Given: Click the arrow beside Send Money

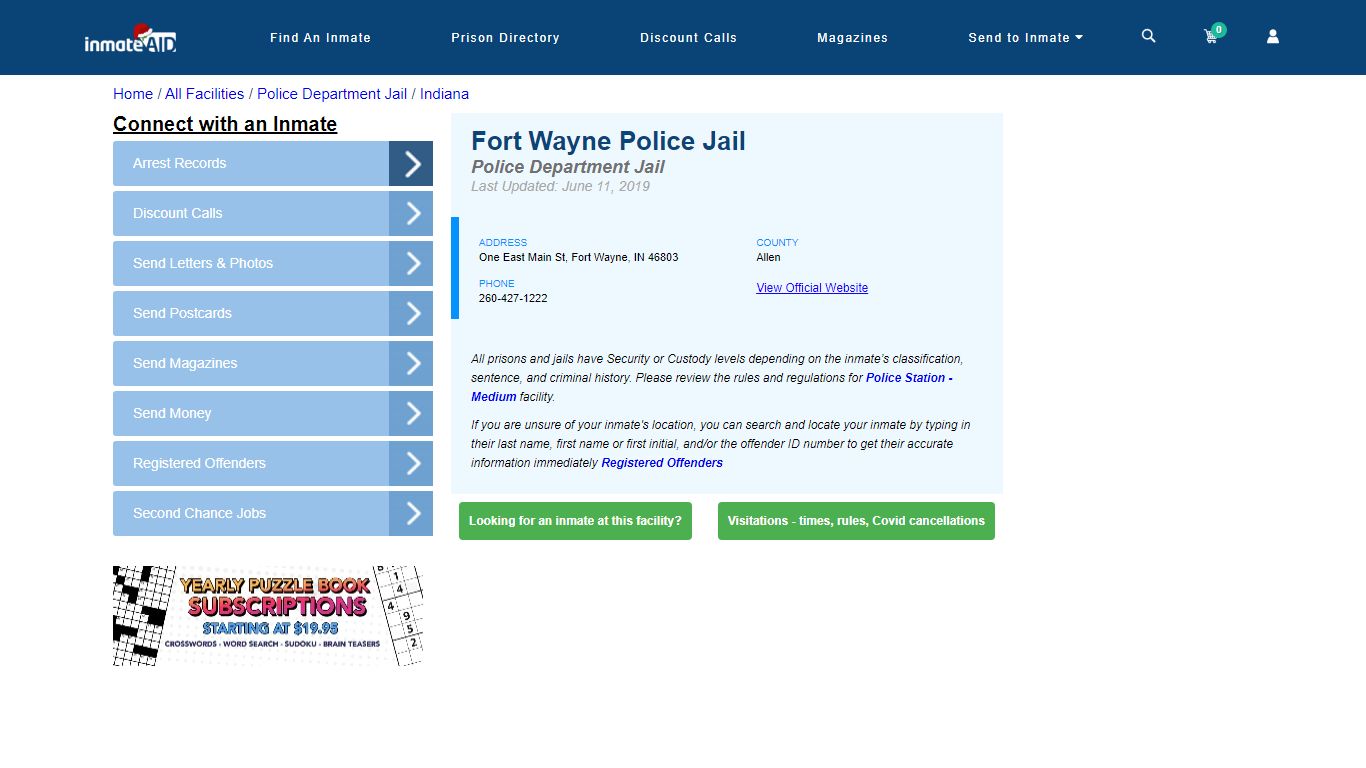Looking at the screenshot, I should point(411,414).
